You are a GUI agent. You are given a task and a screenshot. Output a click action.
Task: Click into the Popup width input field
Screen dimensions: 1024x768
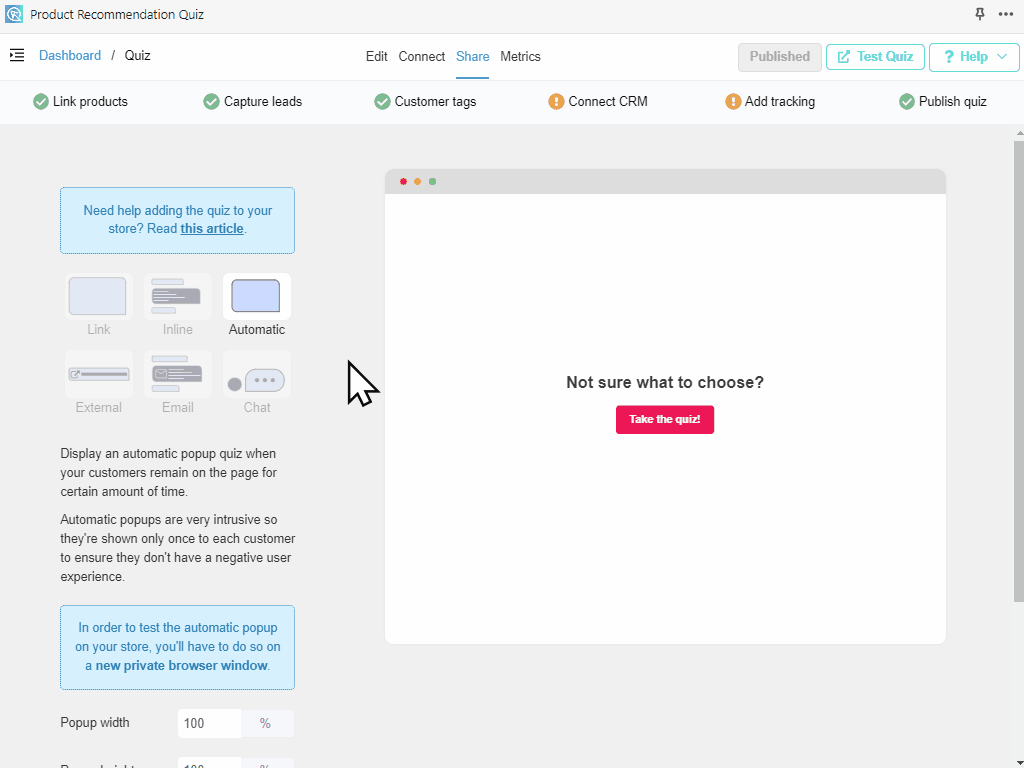coord(209,724)
